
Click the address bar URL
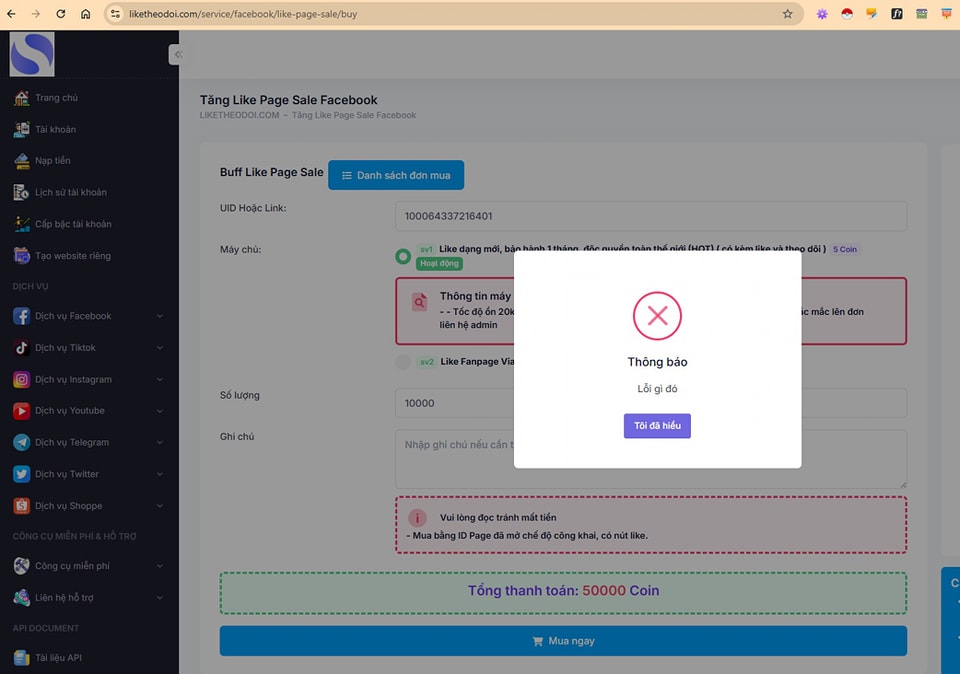[x=242, y=13]
